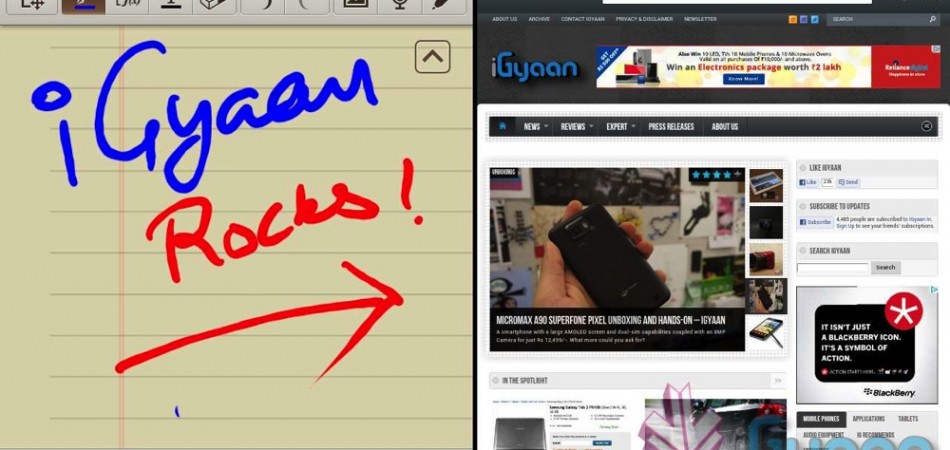Open the Press Releases menu item
The height and width of the screenshot is (450, 950).
pyautogui.click(x=670, y=127)
